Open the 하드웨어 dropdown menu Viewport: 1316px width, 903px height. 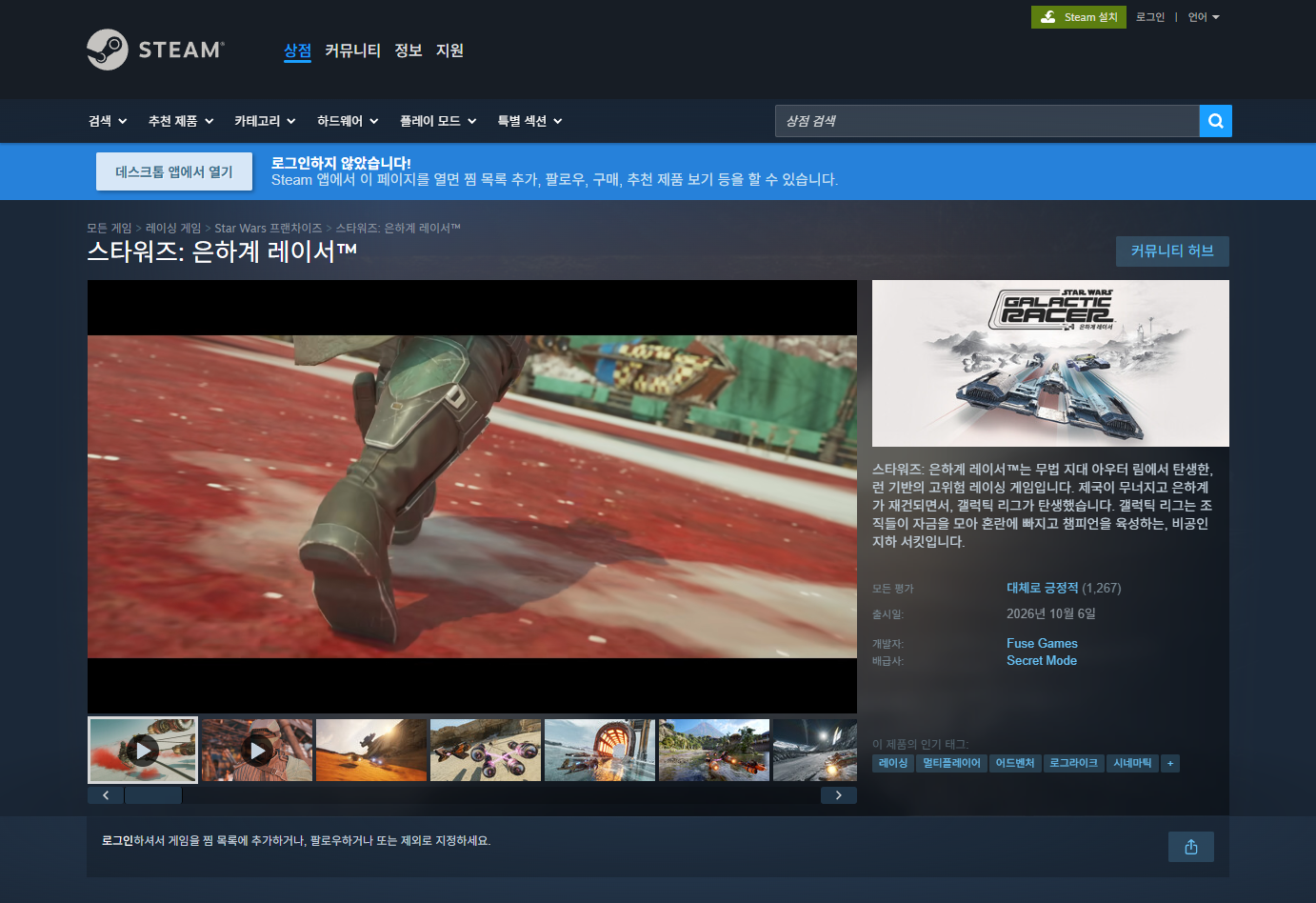[348, 121]
